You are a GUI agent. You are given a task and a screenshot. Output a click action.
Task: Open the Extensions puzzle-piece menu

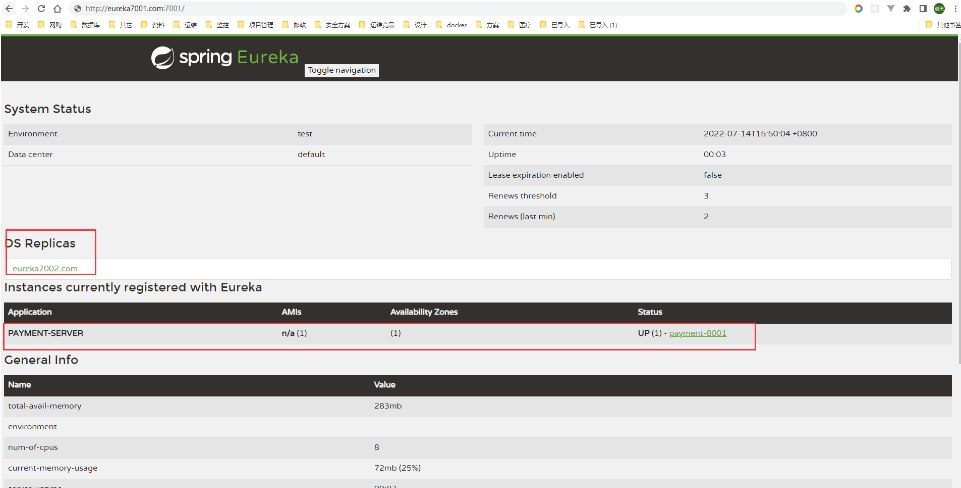pos(907,9)
